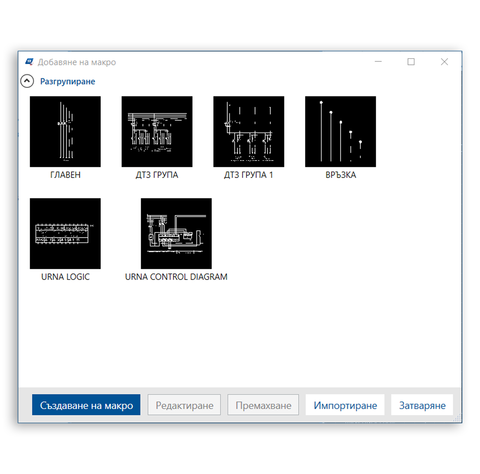Click the Разгрупиране group header text
The image size is (480, 474).
(x=68, y=81)
